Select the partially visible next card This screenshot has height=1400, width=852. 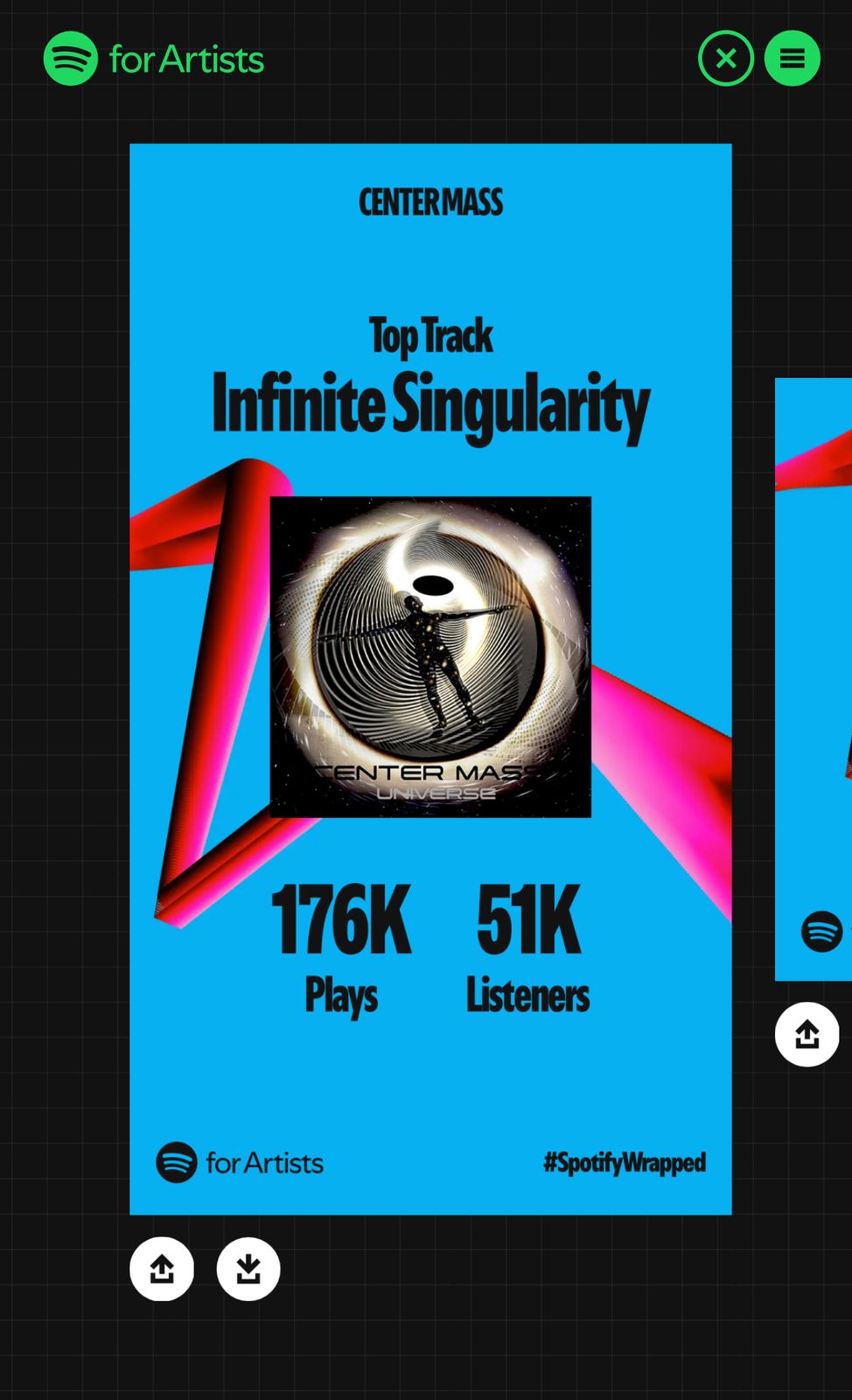pyautogui.click(x=814, y=679)
